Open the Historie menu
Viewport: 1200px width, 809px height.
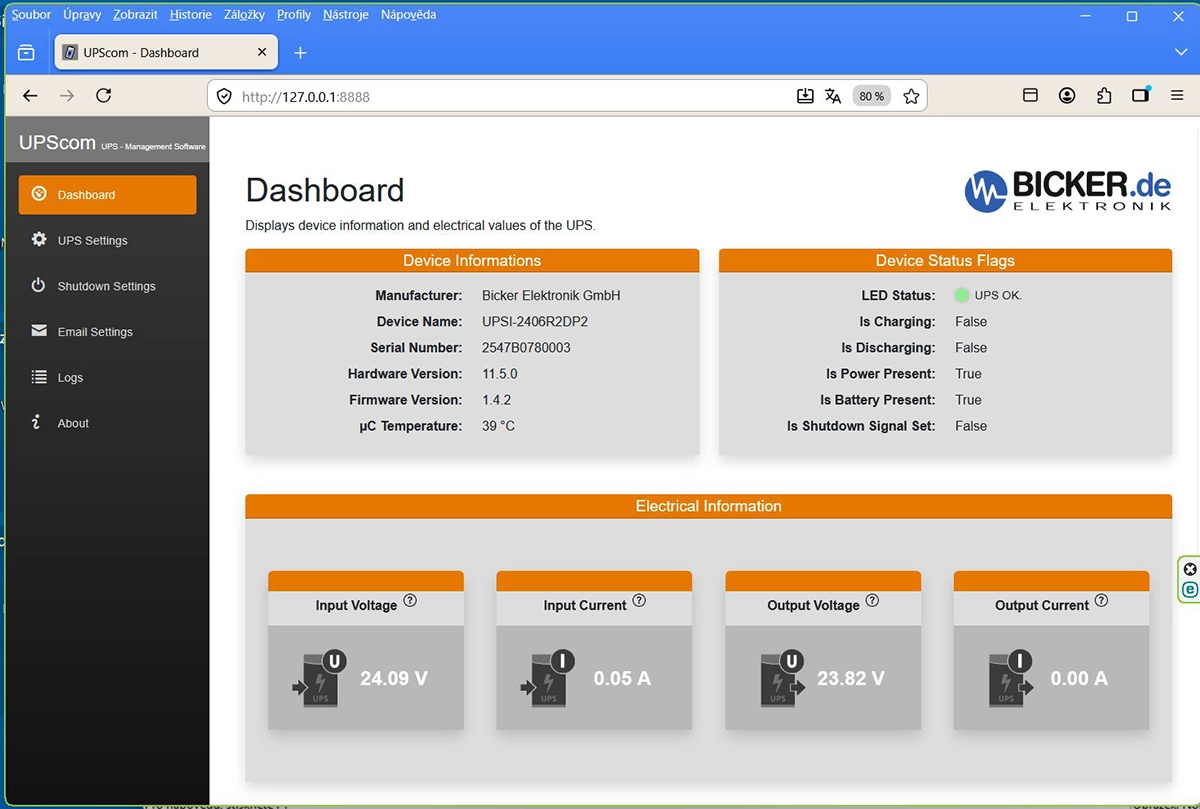191,15
